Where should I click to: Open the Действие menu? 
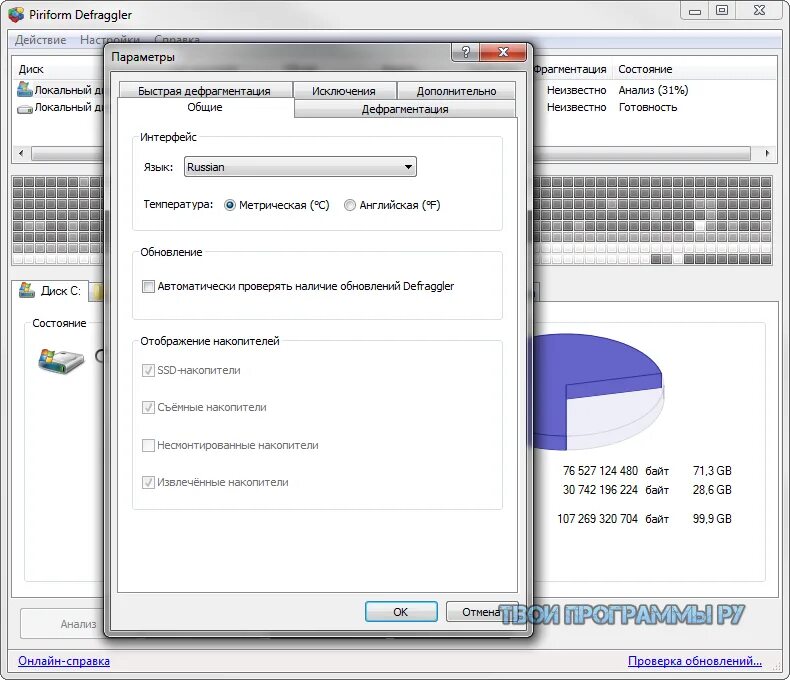click(x=41, y=40)
